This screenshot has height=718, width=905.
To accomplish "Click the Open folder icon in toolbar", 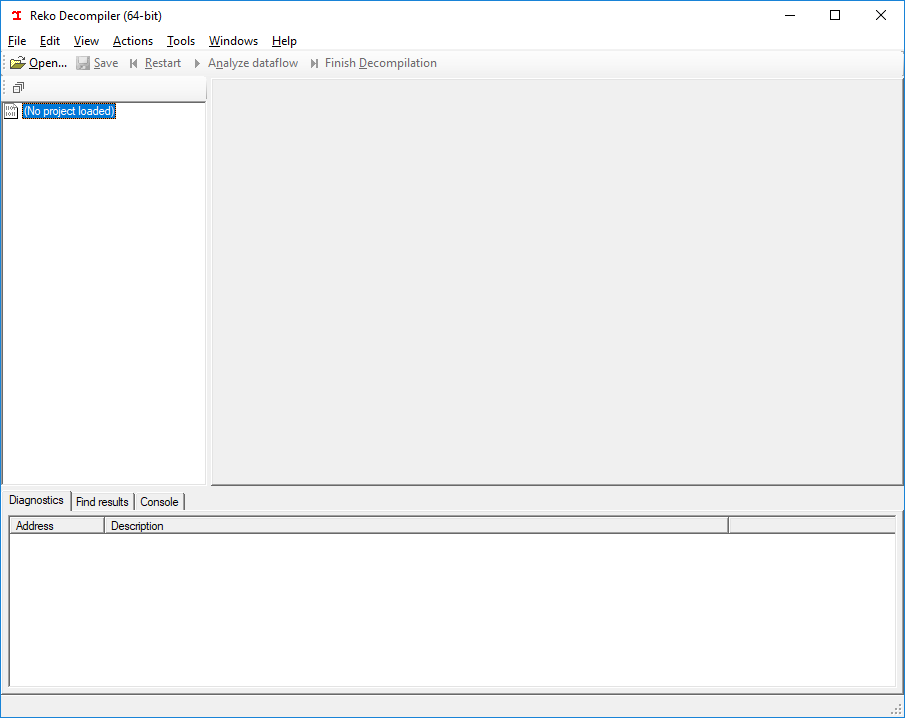I will point(18,63).
